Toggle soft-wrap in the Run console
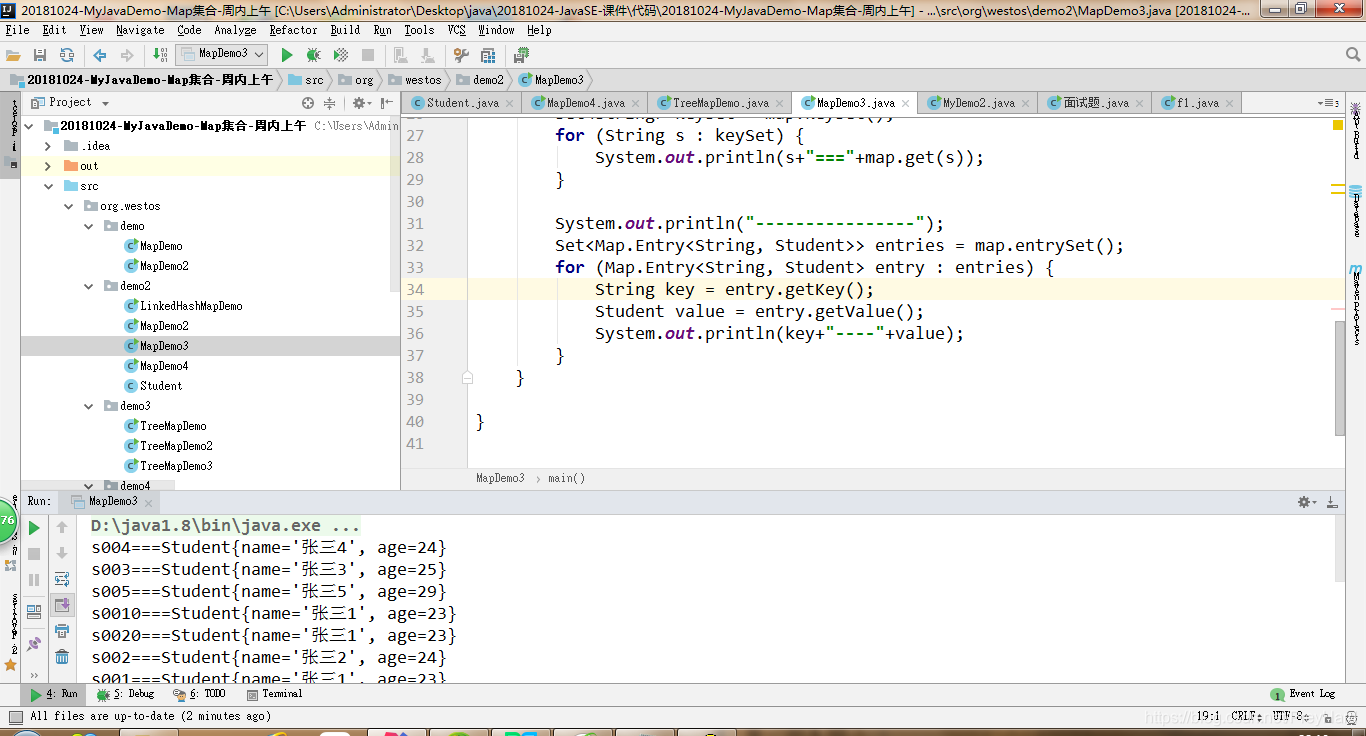The image size is (1366, 736). point(62,579)
